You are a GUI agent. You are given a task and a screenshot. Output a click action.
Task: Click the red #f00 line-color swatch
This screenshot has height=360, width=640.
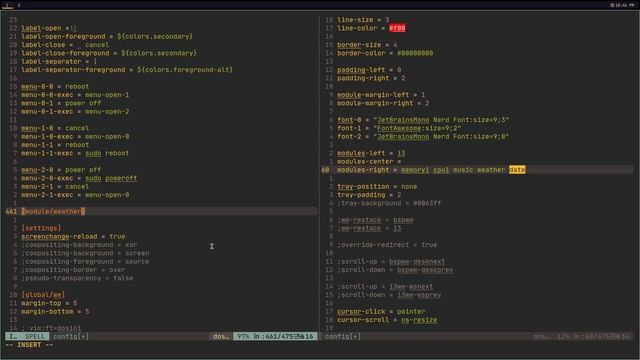[397, 28]
